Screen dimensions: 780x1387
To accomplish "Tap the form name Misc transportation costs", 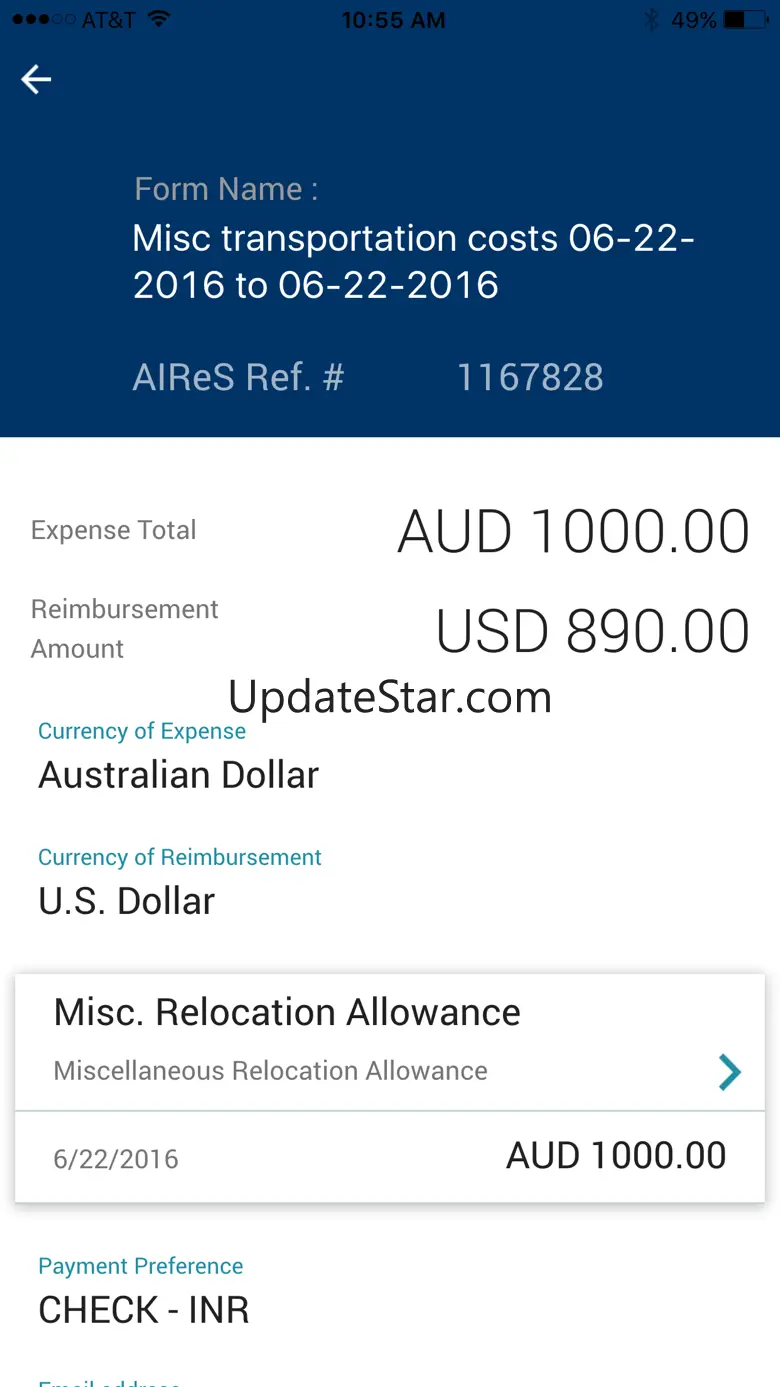I will point(413,261).
